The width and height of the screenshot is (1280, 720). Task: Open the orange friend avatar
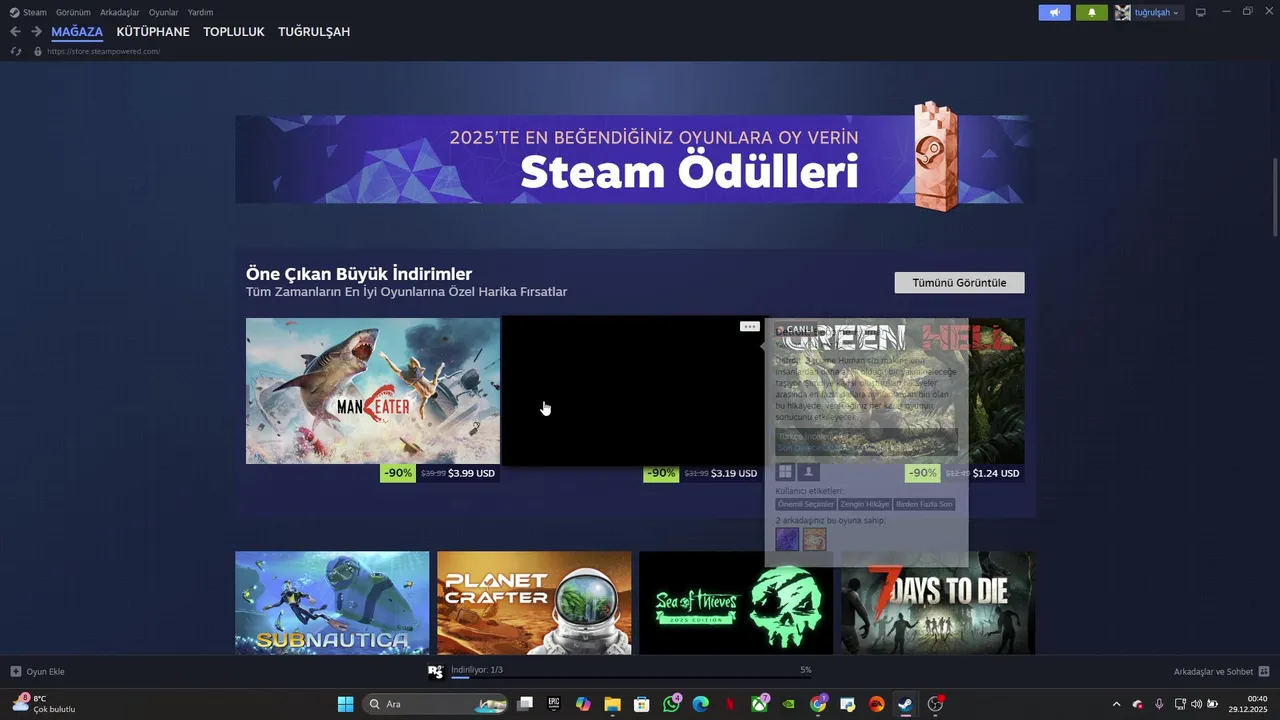(814, 540)
